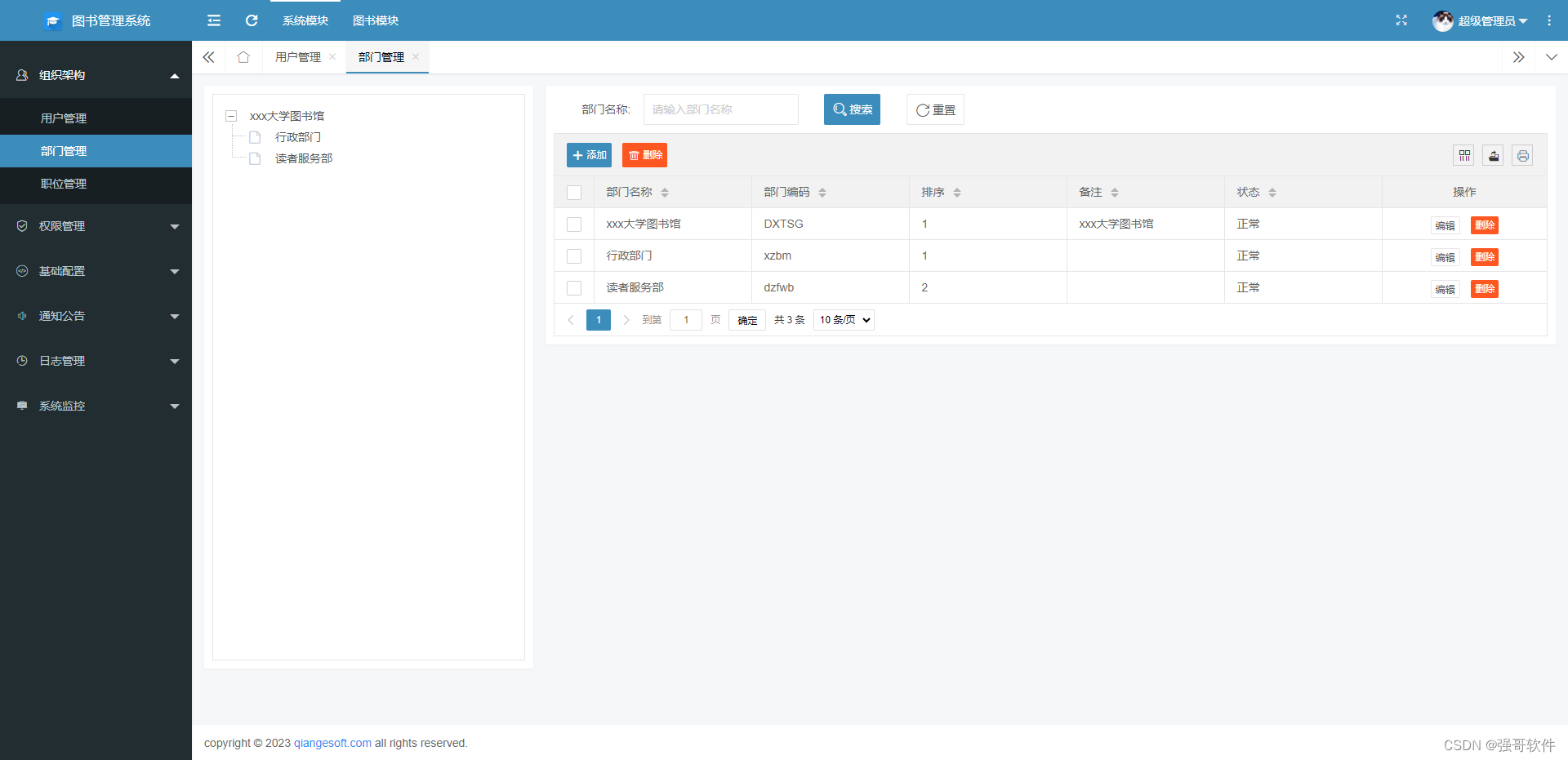Switch to the 用户管理 tab
Image resolution: width=1568 pixels, height=760 pixels.
coord(298,57)
